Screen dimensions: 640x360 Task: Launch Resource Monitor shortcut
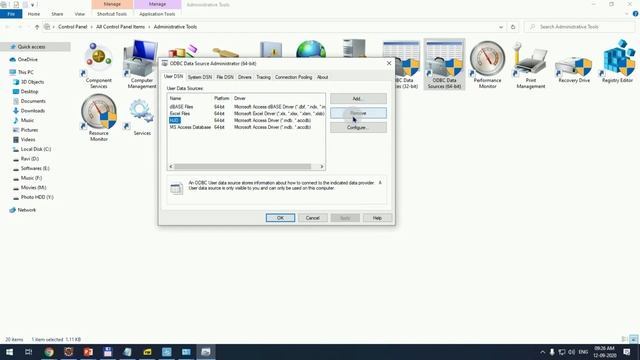[x=98, y=118]
